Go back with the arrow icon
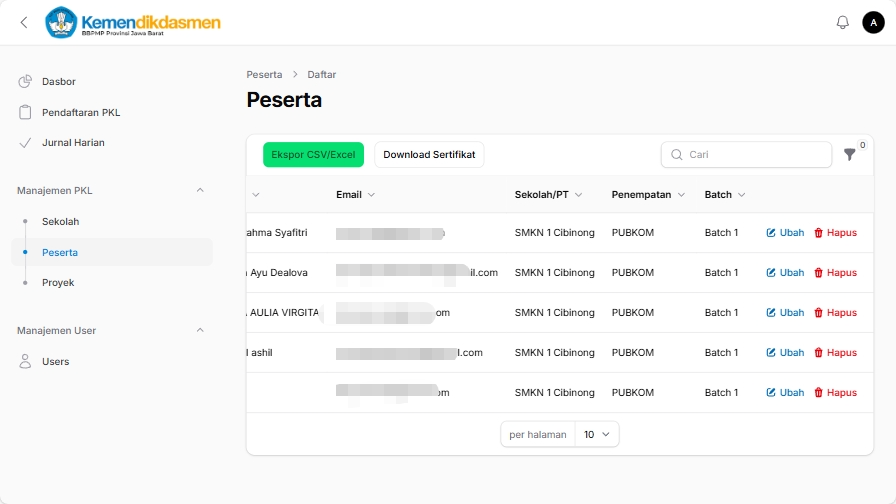The height and width of the screenshot is (504, 896). (24, 22)
